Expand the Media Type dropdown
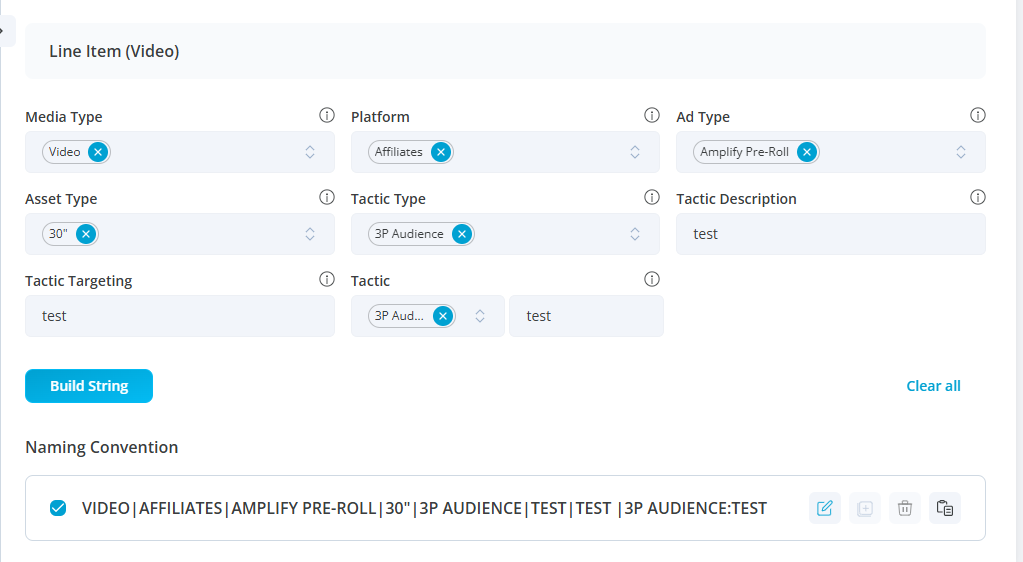The width and height of the screenshot is (1023, 562). (x=310, y=152)
